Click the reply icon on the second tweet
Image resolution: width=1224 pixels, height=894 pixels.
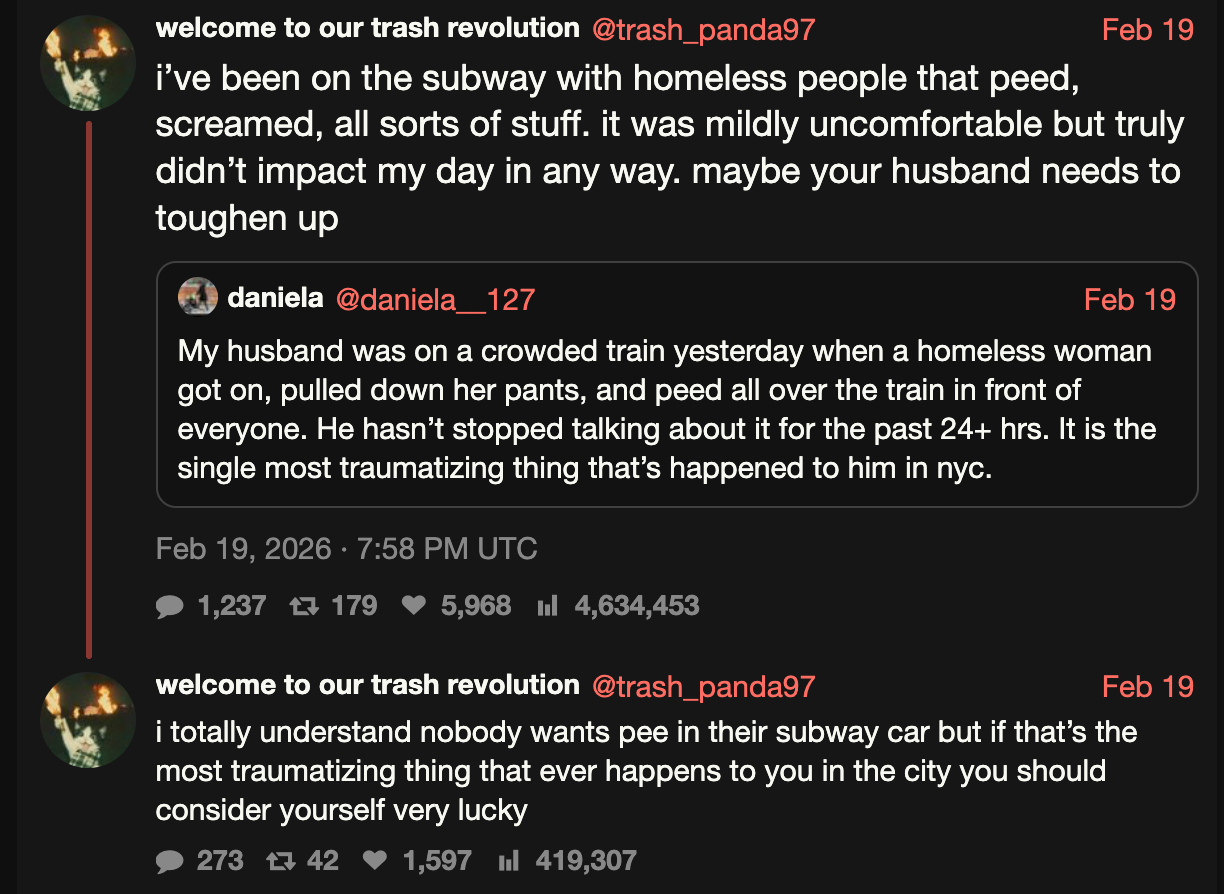coord(171,861)
